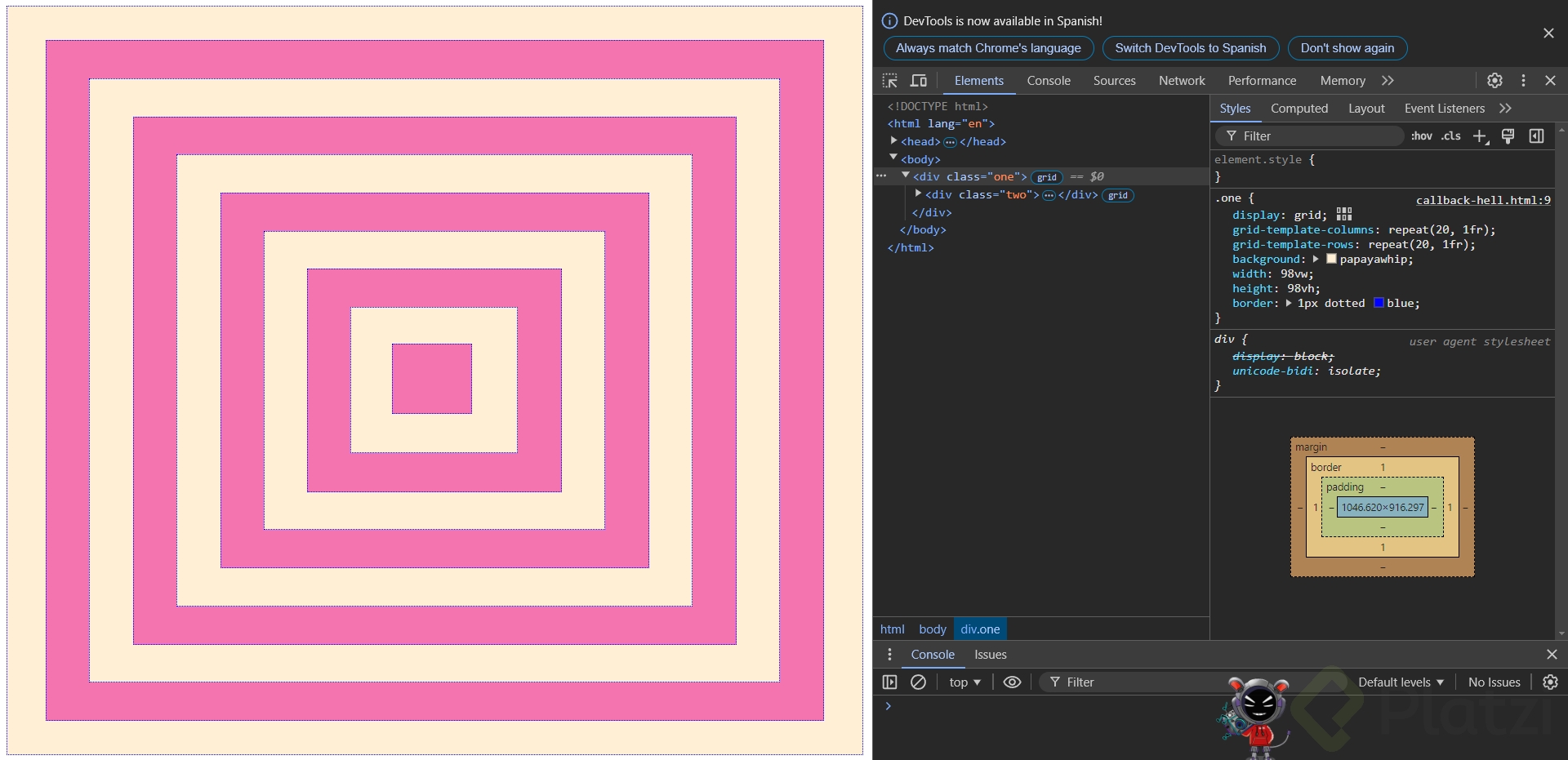
Task: Activate the inspect element picker icon
Action: (890, 81)
